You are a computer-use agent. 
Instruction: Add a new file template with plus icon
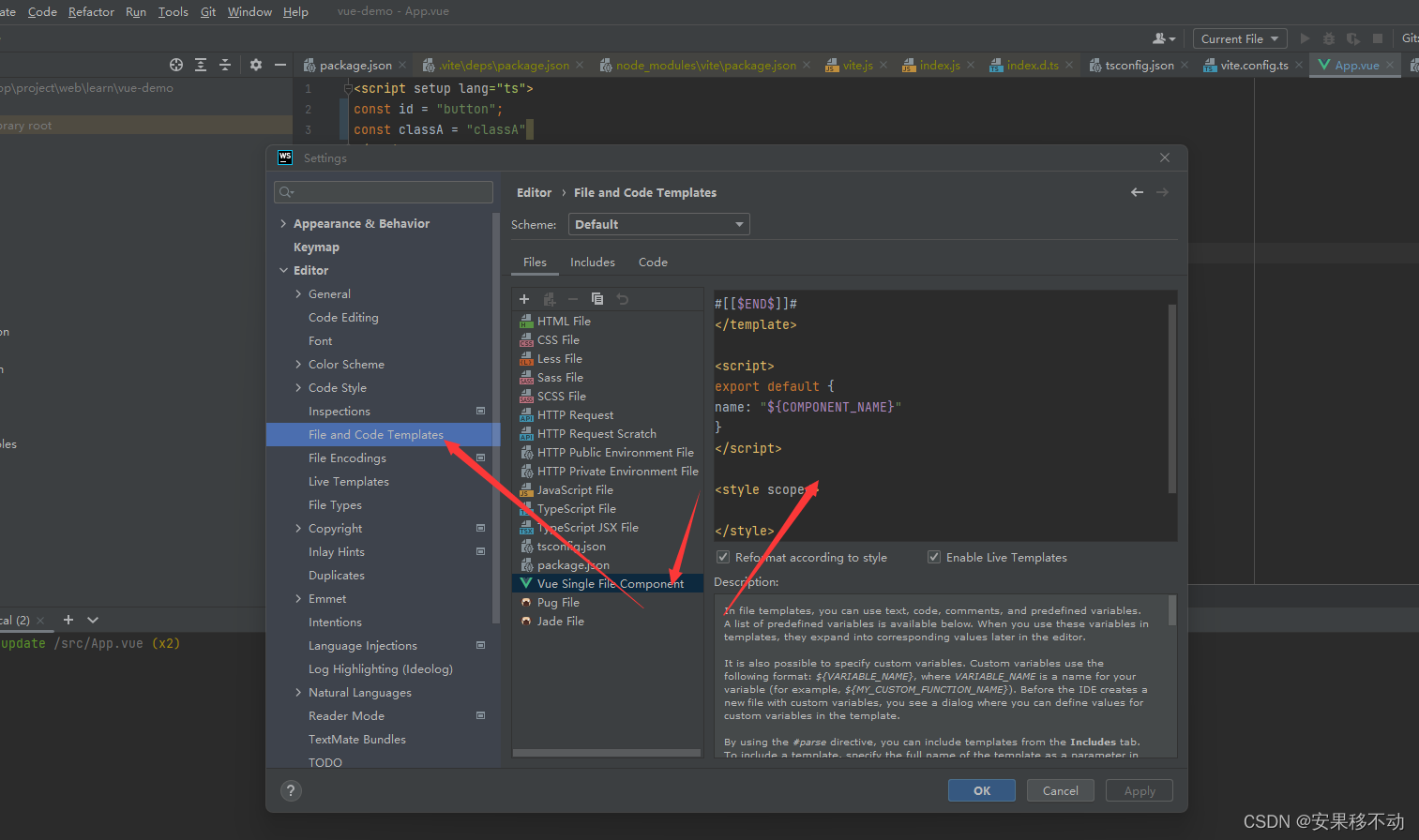pos(524,299)
